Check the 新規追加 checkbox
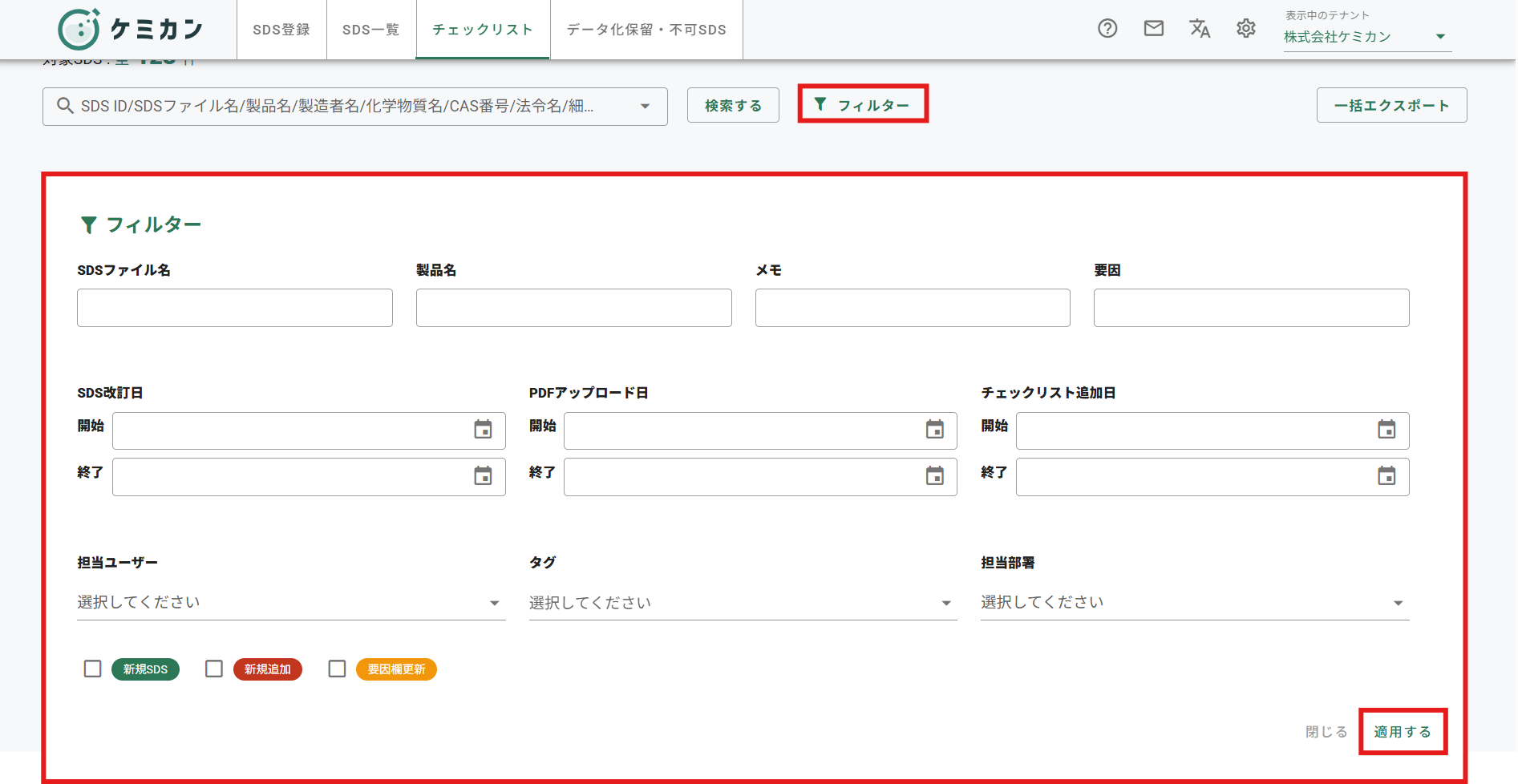The height and width of the screenshot is (784, 1518). pos(214,669)
